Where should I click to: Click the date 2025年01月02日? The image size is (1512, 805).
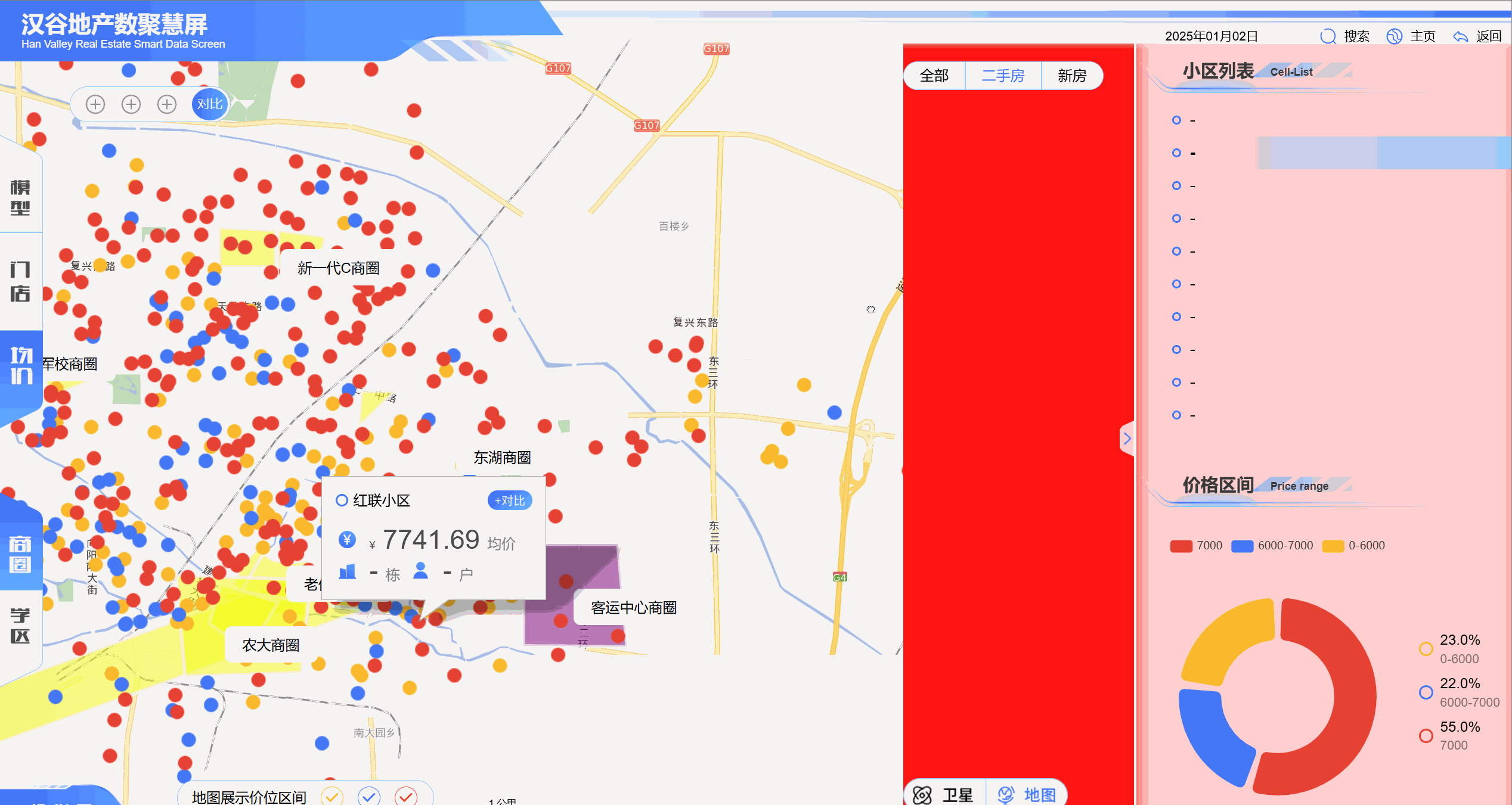coord(1212,36)
